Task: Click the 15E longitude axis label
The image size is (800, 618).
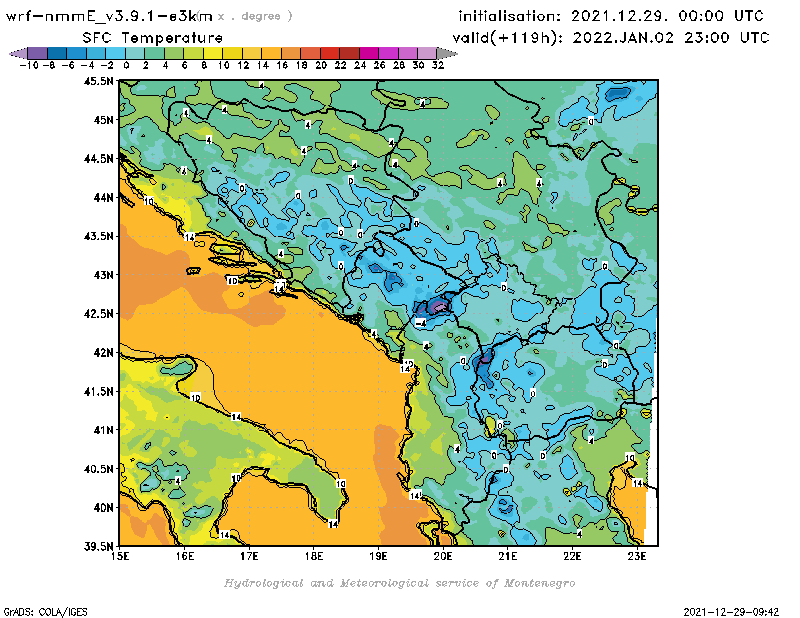Action: [120, 556]
